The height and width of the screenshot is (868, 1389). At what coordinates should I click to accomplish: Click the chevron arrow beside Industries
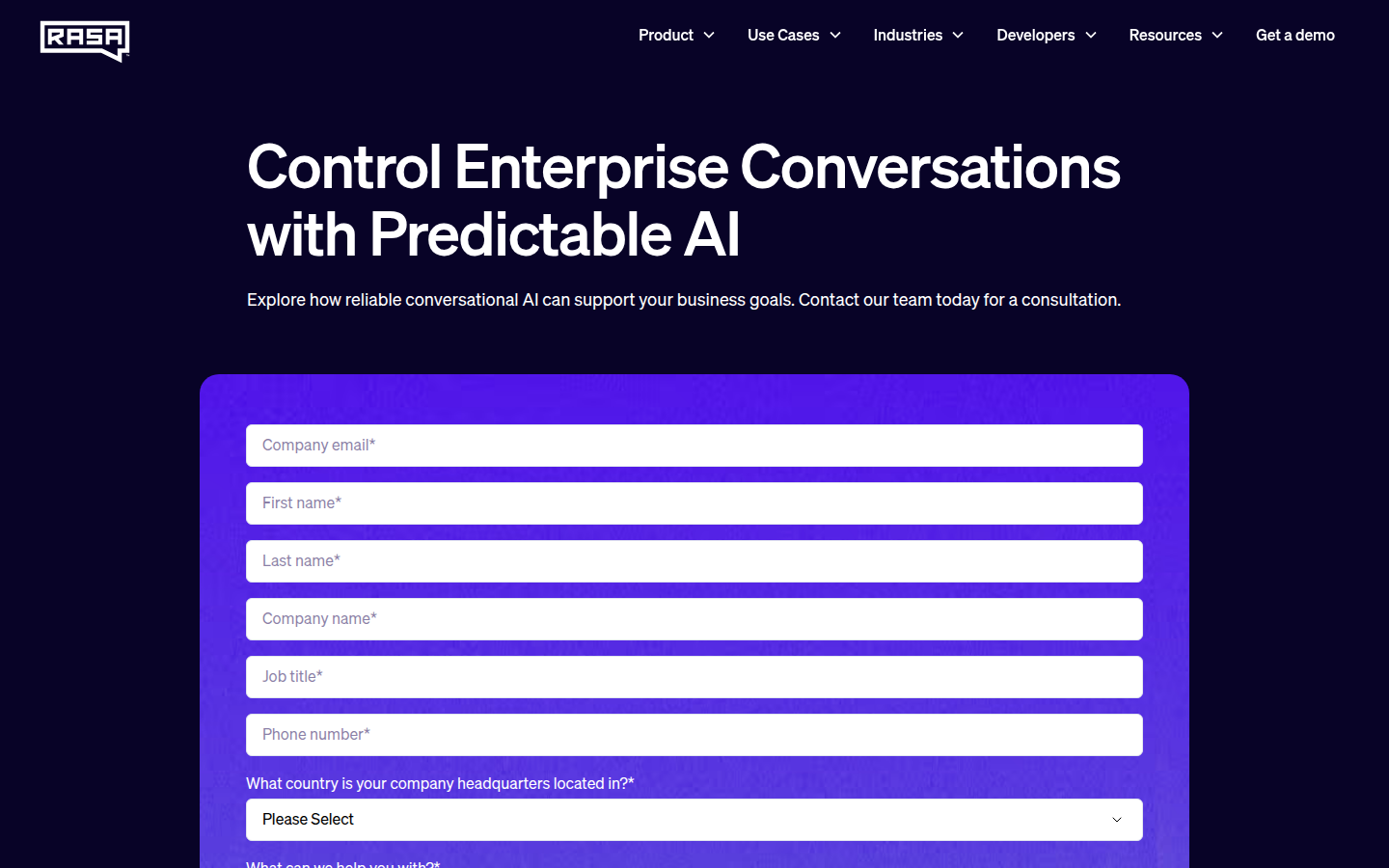click(x=958, y=35)
